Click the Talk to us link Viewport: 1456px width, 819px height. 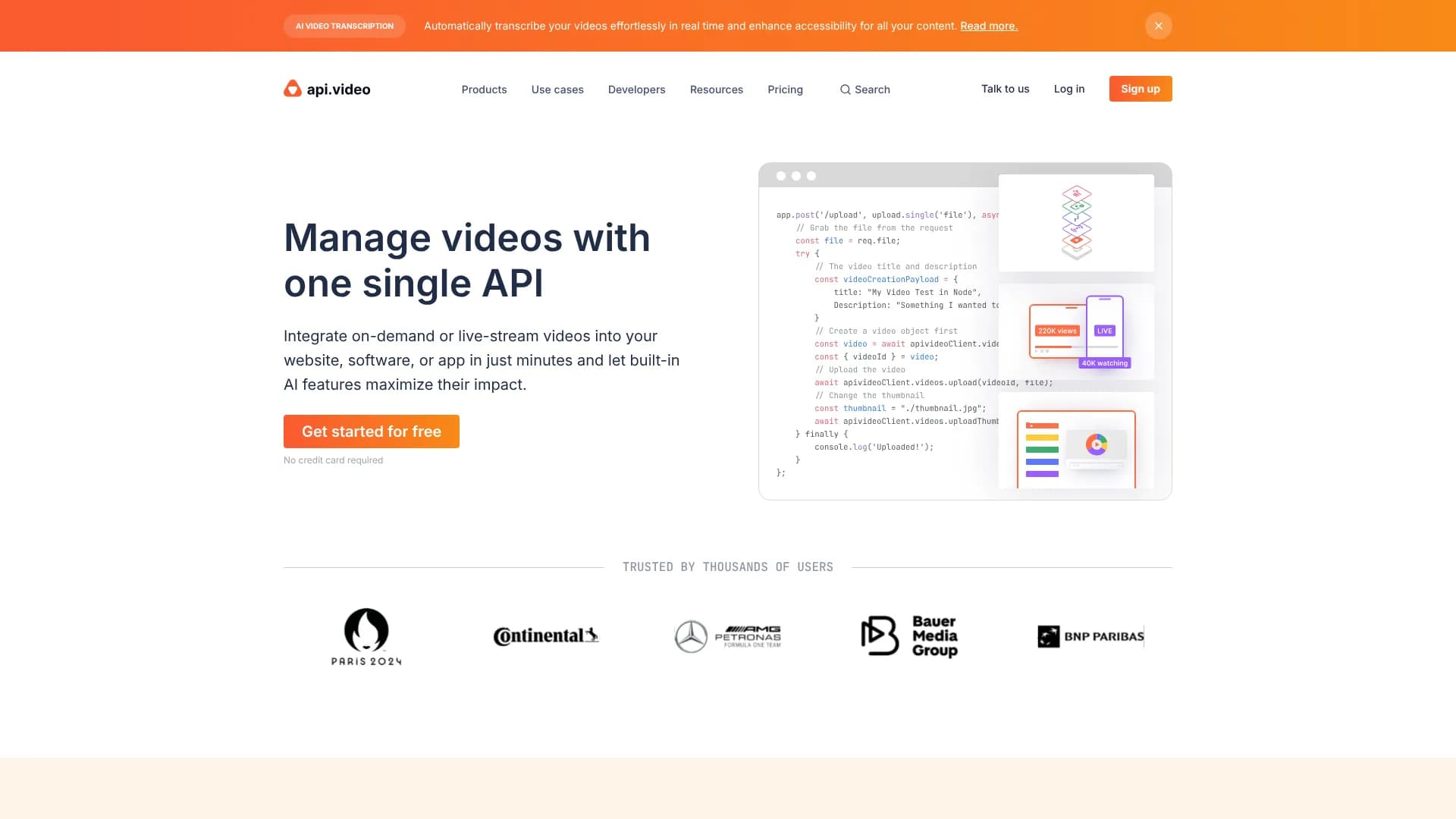1005,89
